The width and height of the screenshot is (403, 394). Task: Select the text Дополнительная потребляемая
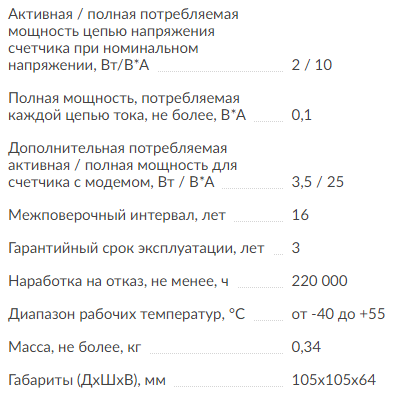118,148
